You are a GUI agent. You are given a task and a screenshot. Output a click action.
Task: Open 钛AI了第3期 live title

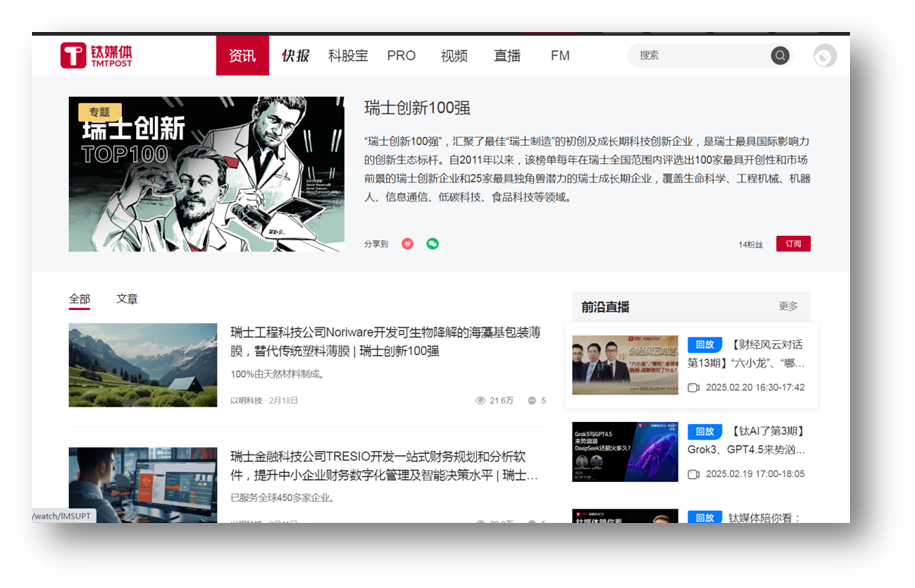click(746, 440)
